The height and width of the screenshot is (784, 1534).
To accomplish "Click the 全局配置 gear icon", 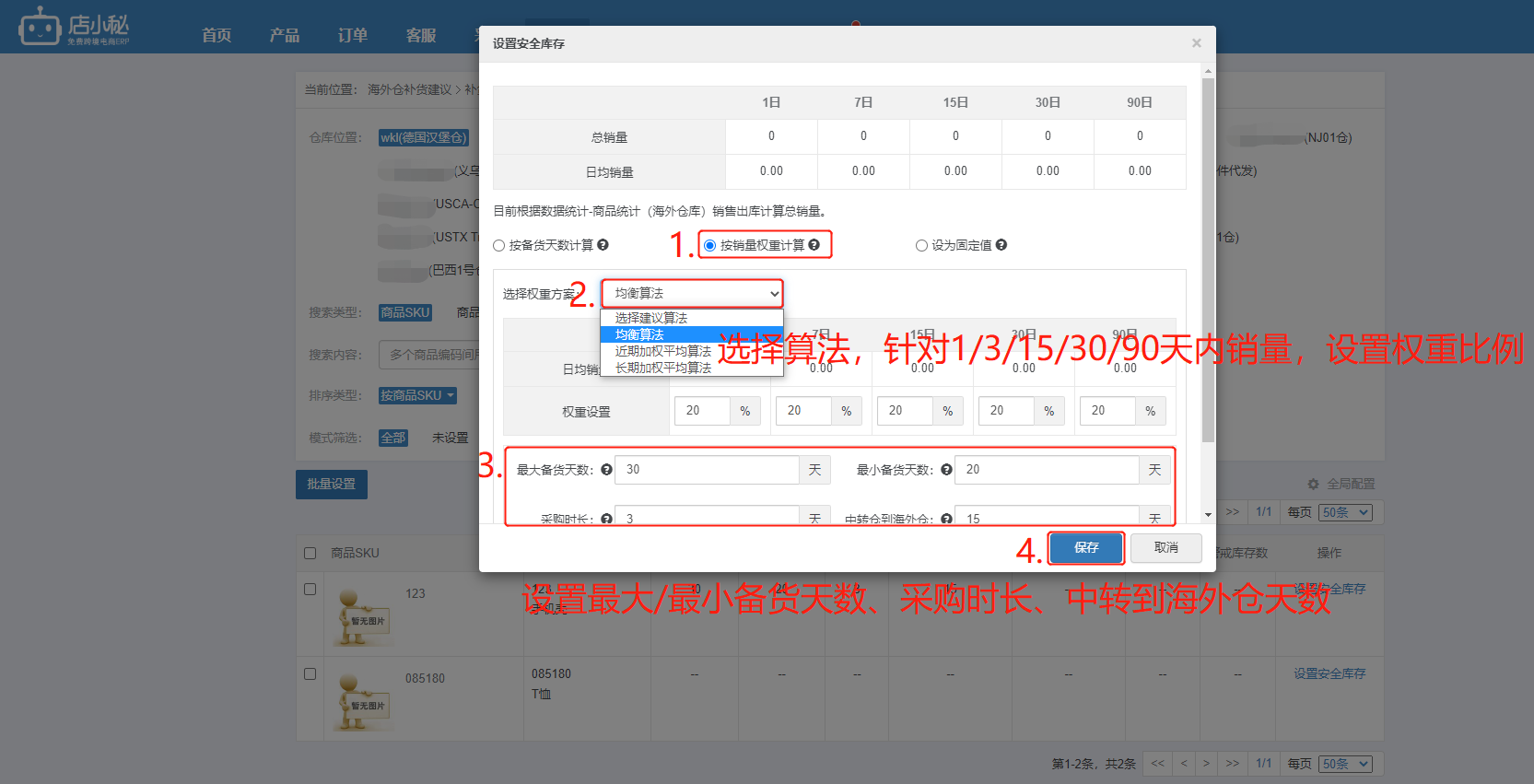I will pyautogui.click(x=1313, y=484).
